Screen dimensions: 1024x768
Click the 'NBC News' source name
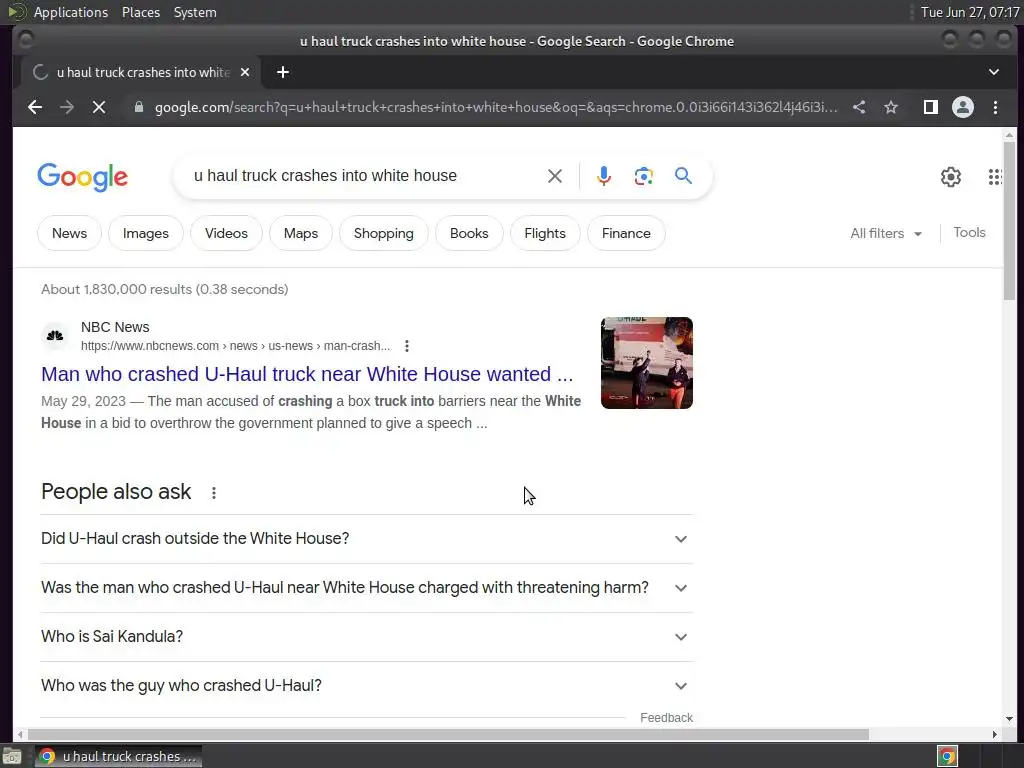pos(115,327)
